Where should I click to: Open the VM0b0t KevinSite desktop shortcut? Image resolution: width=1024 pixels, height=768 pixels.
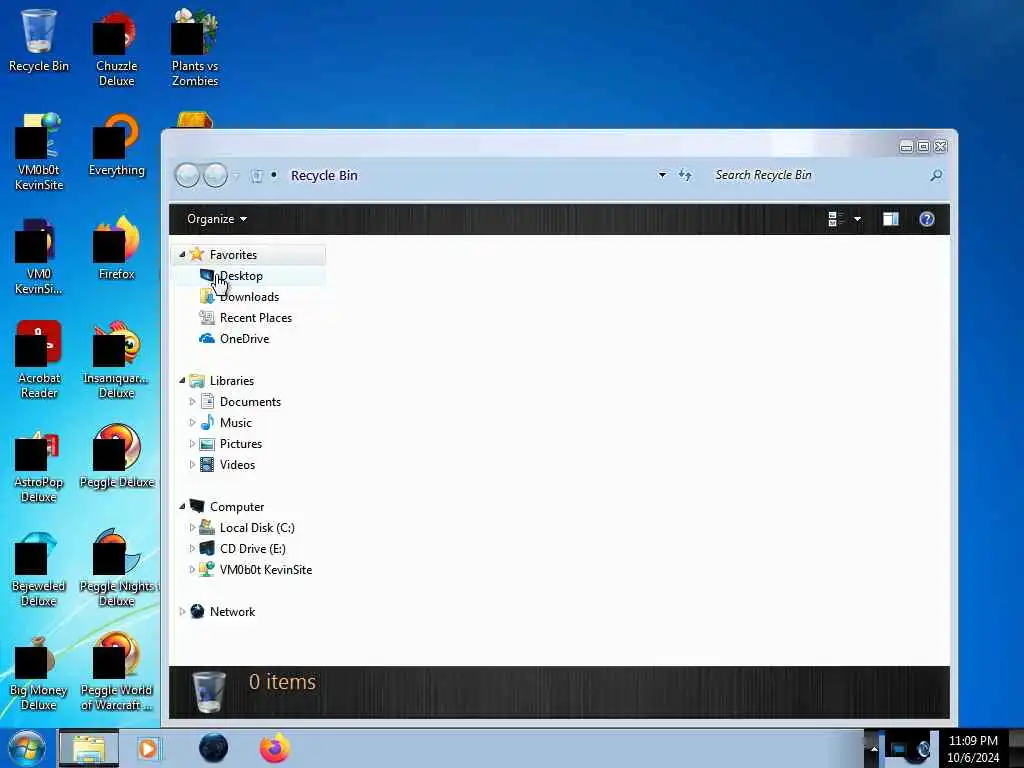(39, 152)
